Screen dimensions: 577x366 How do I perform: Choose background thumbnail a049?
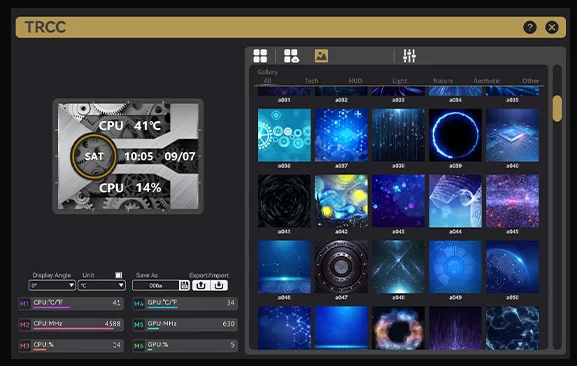[455, 267]
